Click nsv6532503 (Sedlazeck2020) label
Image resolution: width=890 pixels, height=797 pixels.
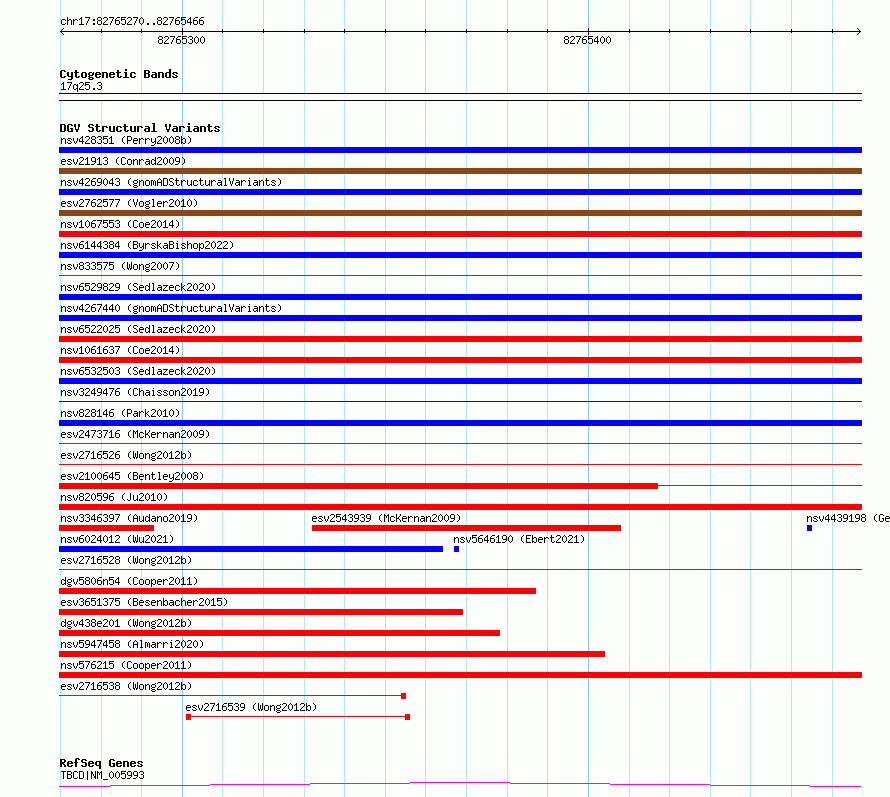point(138,371)
